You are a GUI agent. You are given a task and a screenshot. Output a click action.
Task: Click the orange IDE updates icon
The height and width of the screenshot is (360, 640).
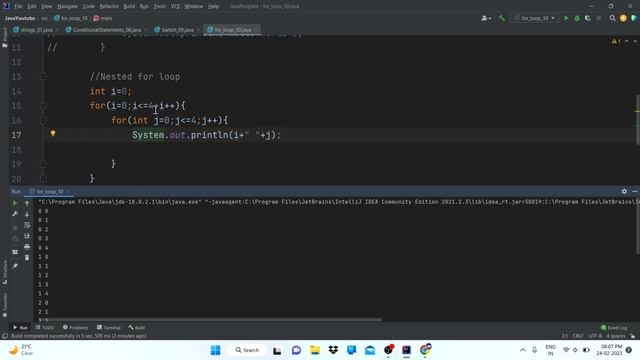click(623, 18)
